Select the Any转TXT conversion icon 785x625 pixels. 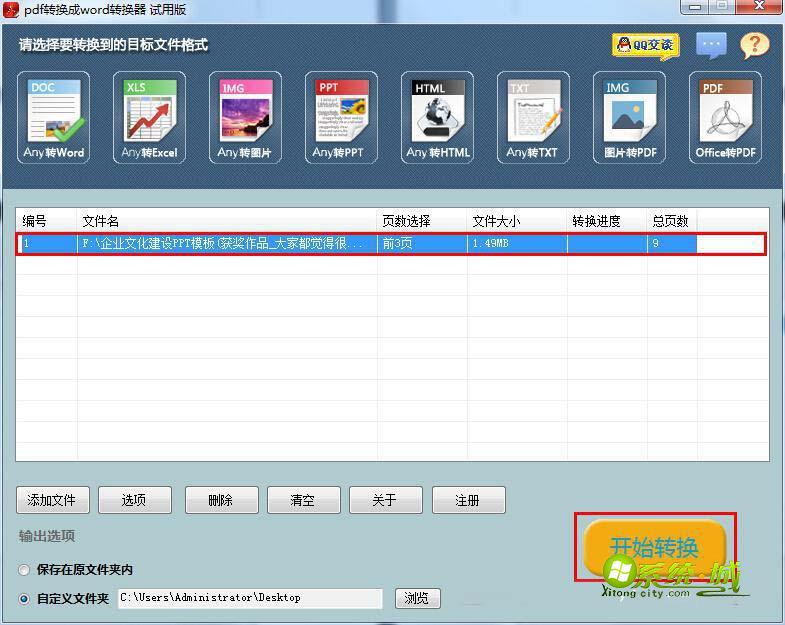(x=533, y=117)
